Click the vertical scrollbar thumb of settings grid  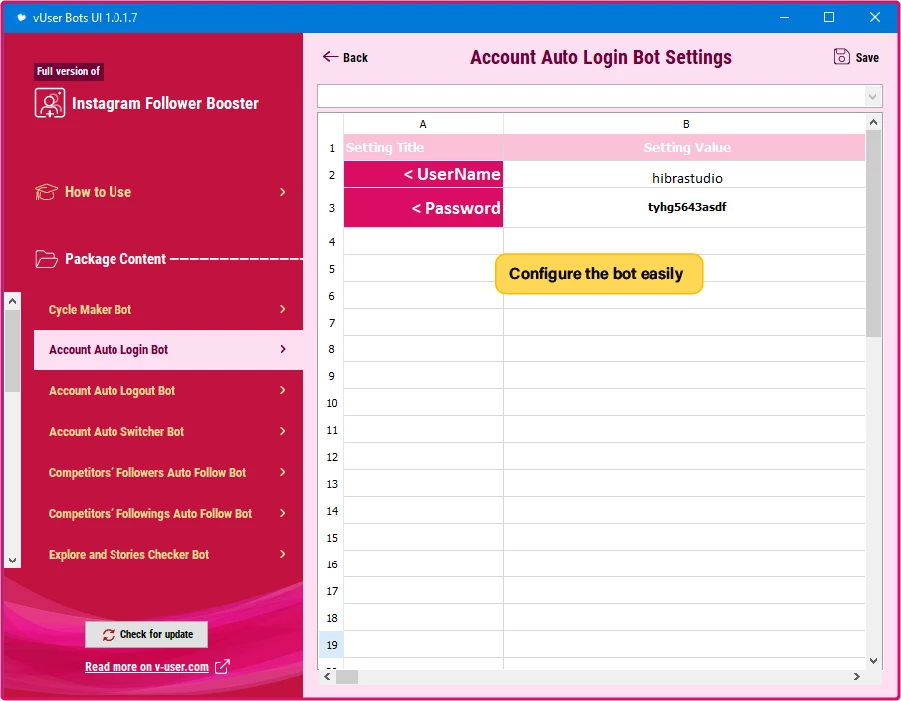pos(873,233)
